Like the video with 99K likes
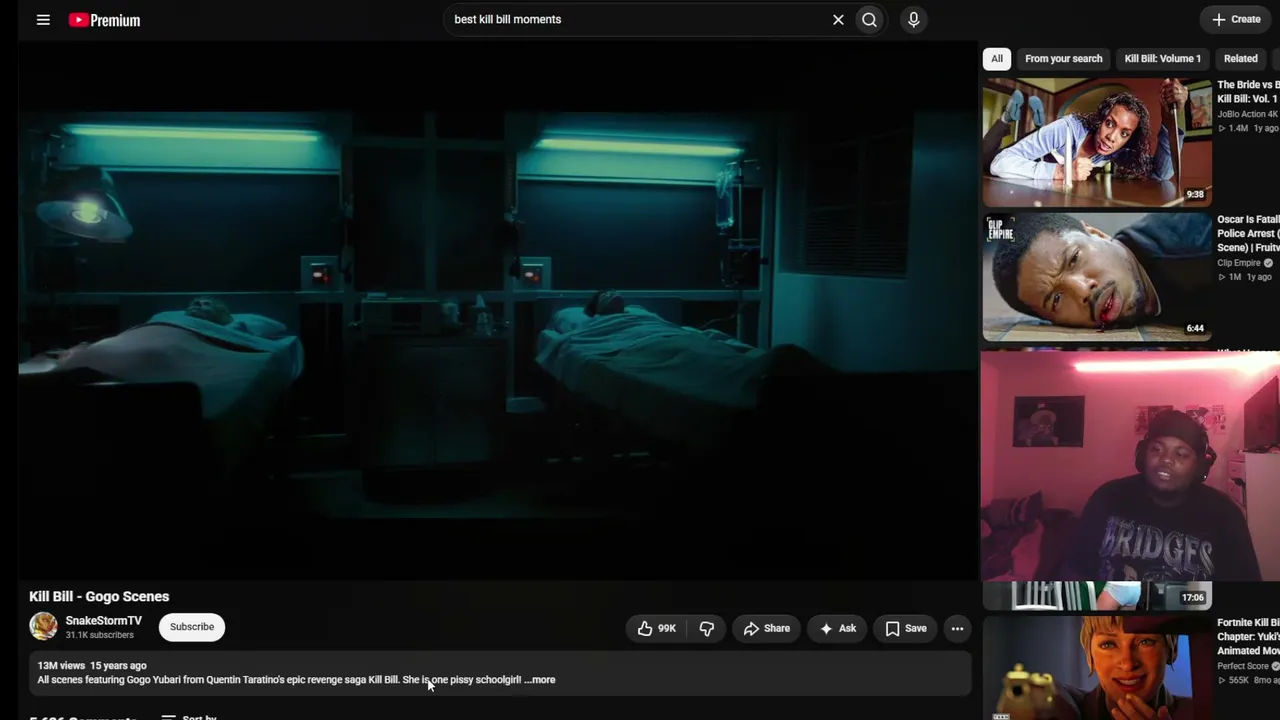Viewport: 1280px width, 720px height. tap(656, 628)
